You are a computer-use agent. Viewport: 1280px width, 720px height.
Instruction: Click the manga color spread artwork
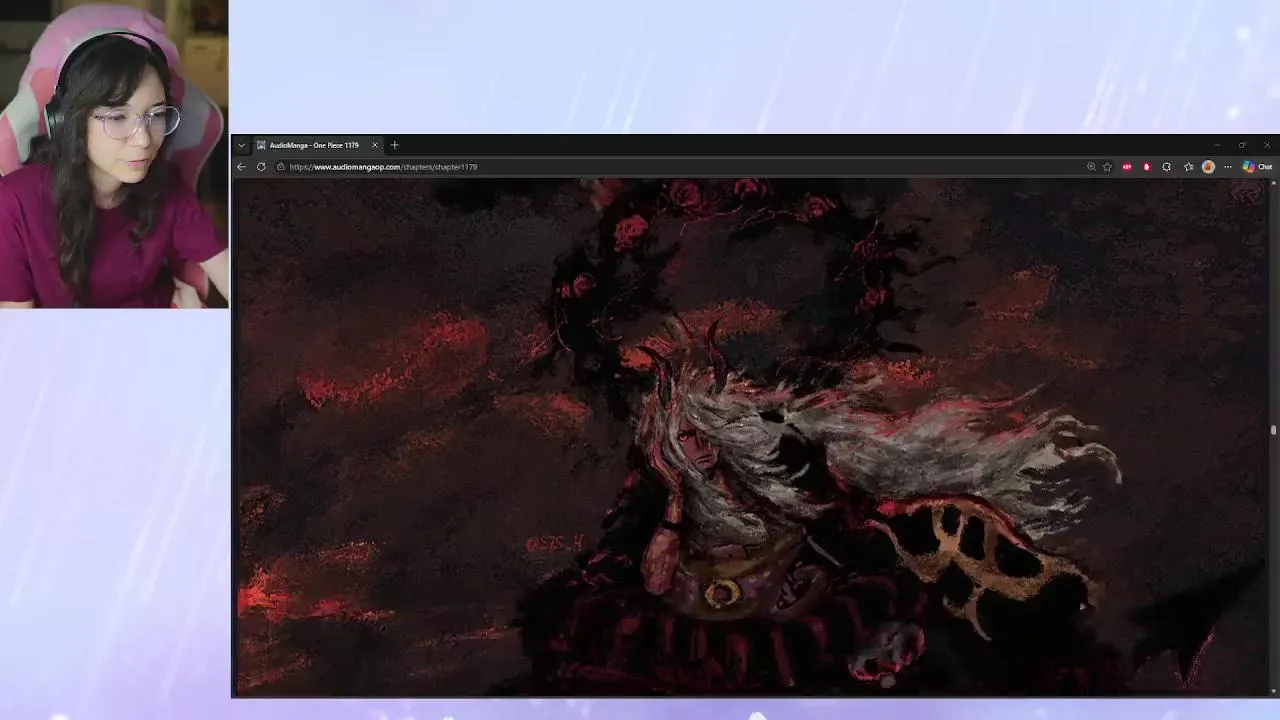pos(751,436)
